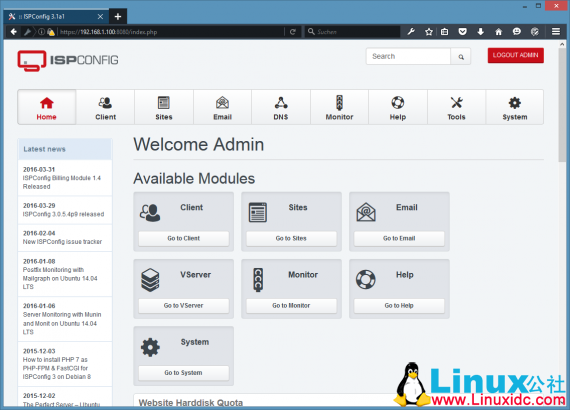Click the magnifier search button

tap(461, 57)
